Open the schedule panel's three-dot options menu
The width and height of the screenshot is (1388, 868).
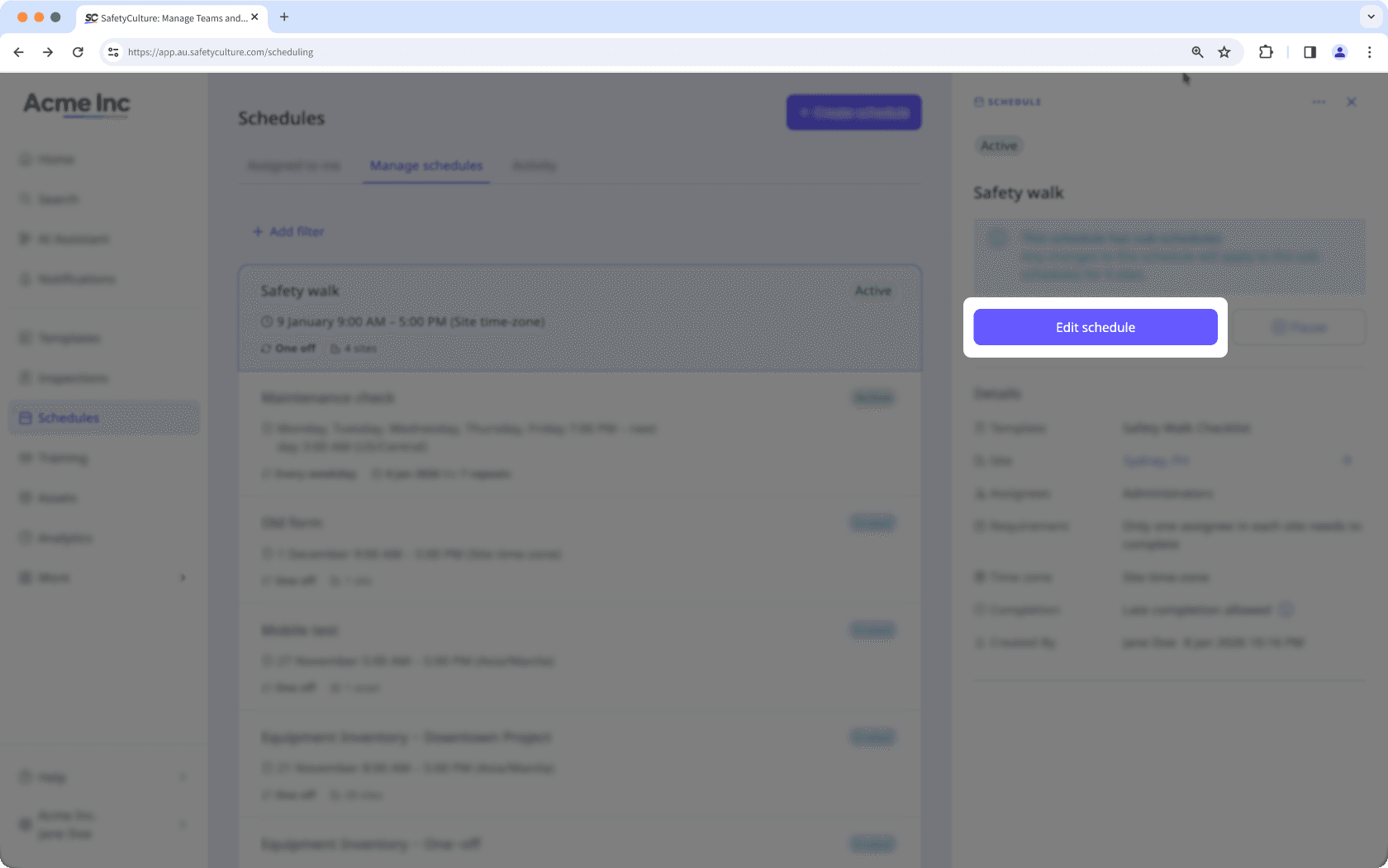pyautogui.click(x=1319, y=102)
